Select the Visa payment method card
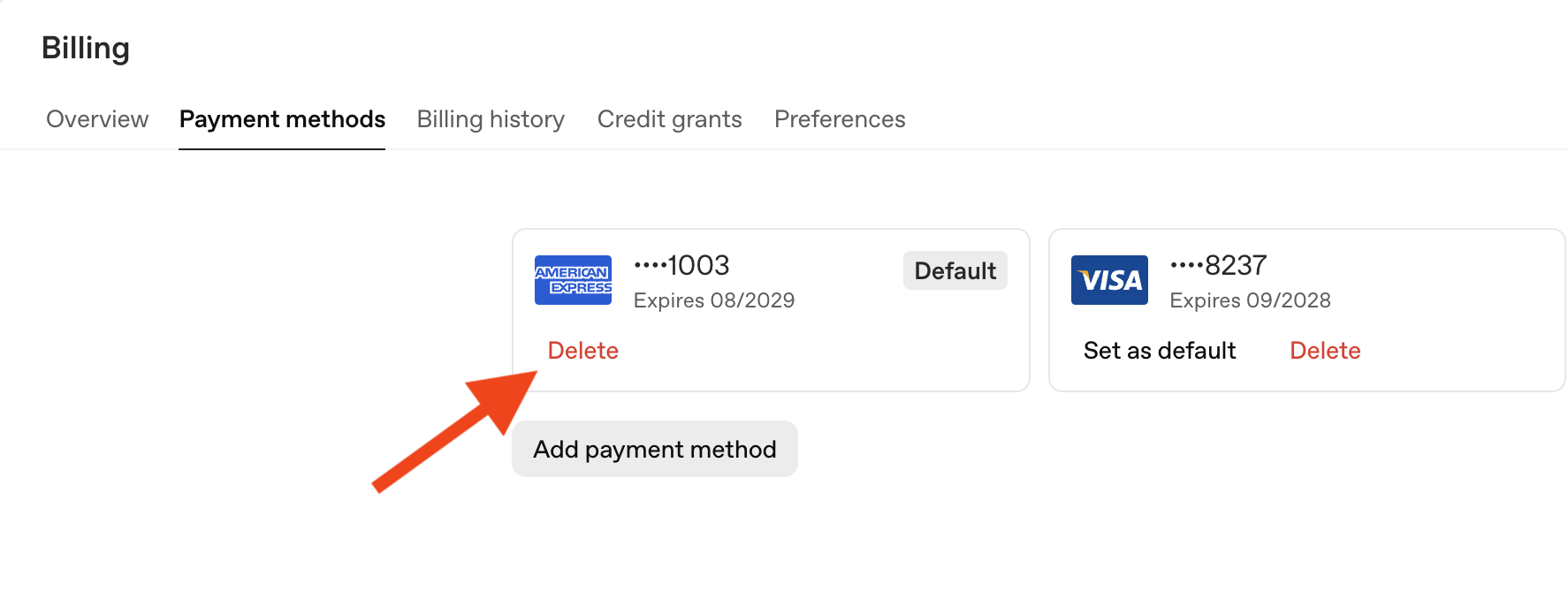 point(1306,309)
